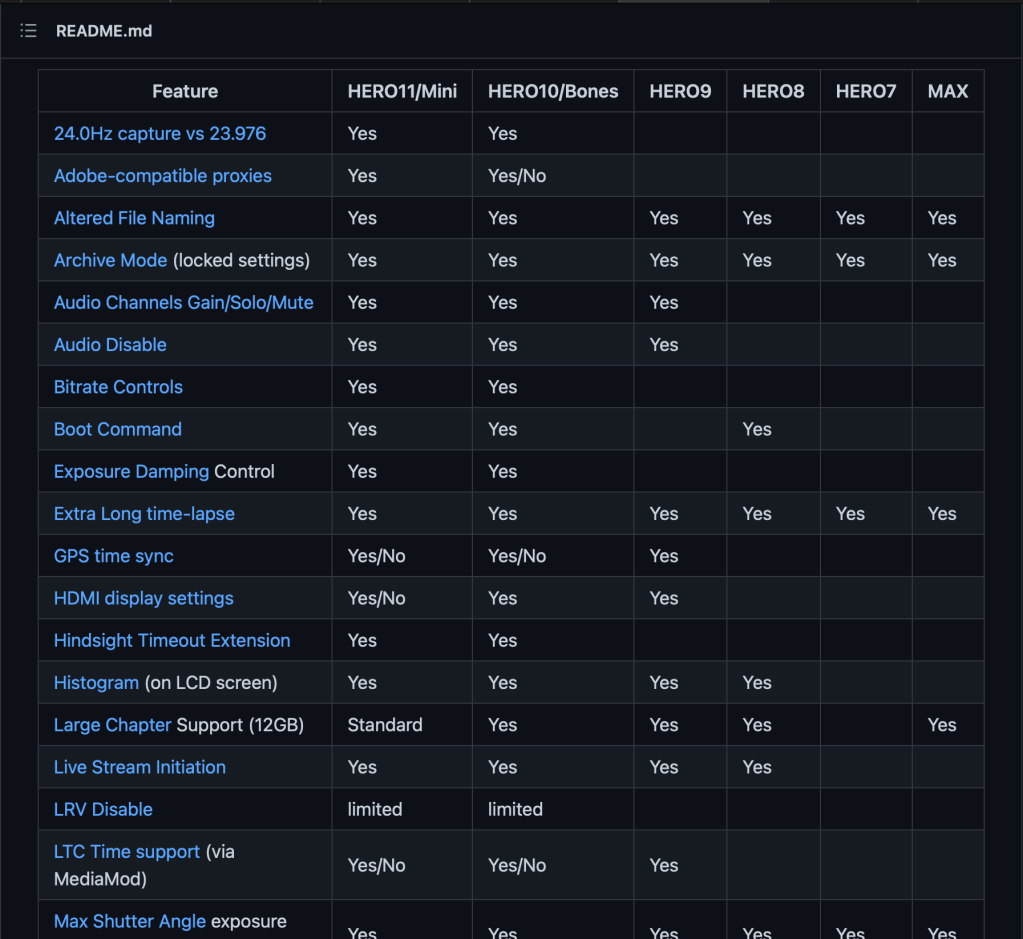Open Audio Channels Gain/Solo/Mute link
1023x939 pixels.
coord(183,302)
